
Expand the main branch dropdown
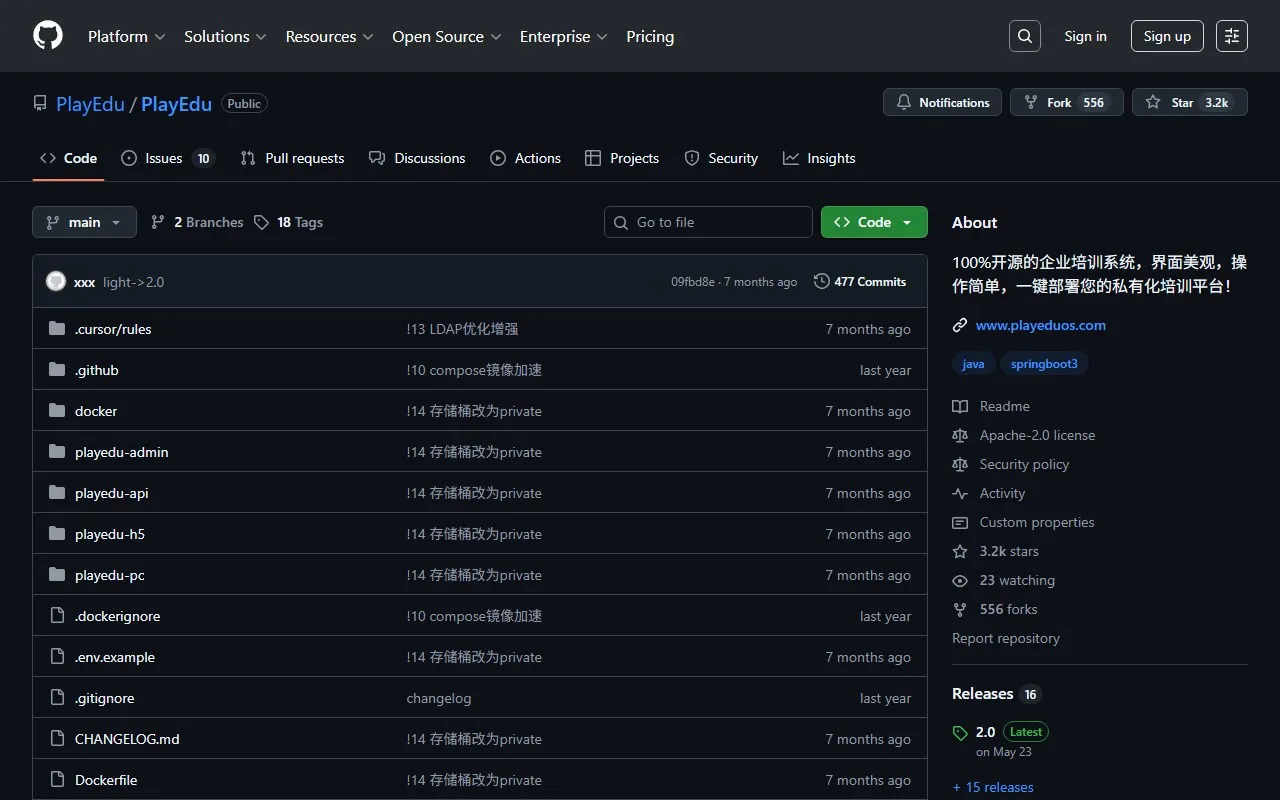pyautogui.click(x=84, y=222)
